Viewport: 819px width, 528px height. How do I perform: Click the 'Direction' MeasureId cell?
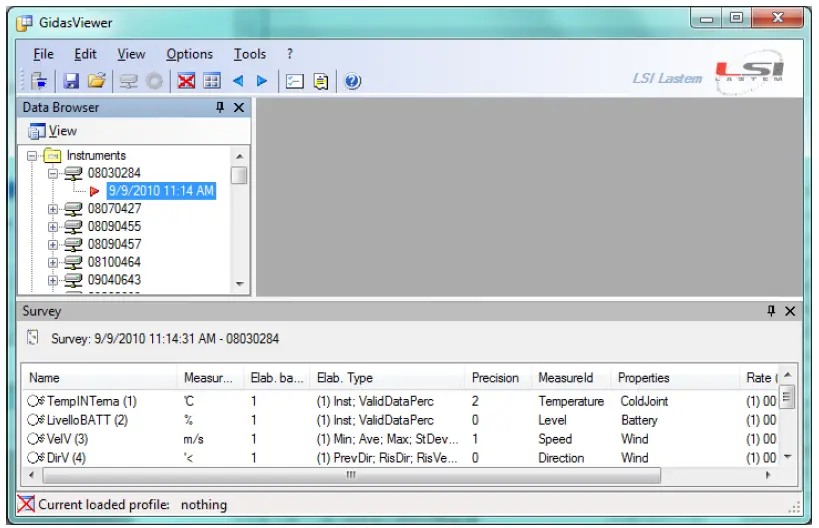[561, 458]
